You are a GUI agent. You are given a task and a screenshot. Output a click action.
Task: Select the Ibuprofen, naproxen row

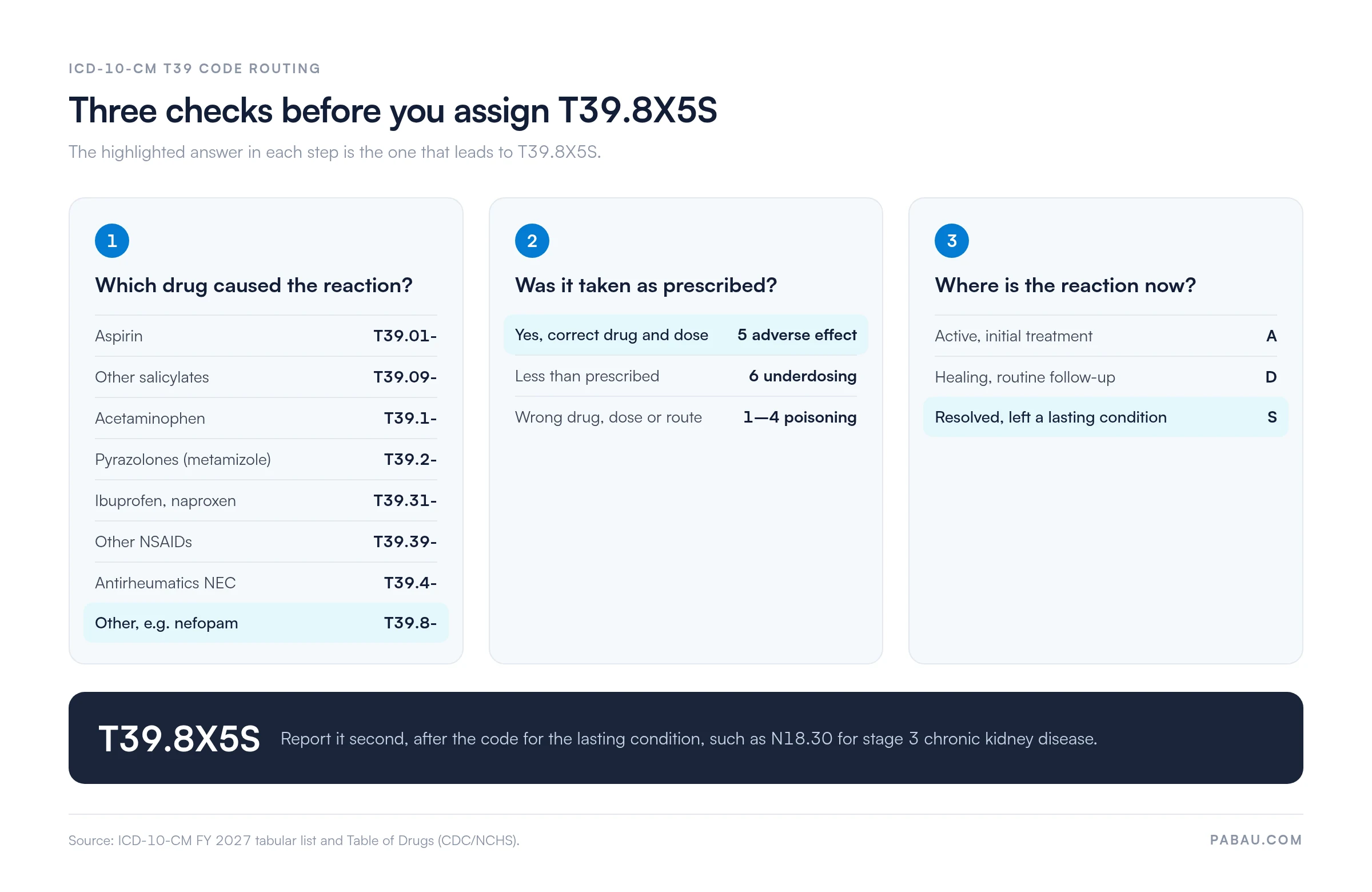266,500
